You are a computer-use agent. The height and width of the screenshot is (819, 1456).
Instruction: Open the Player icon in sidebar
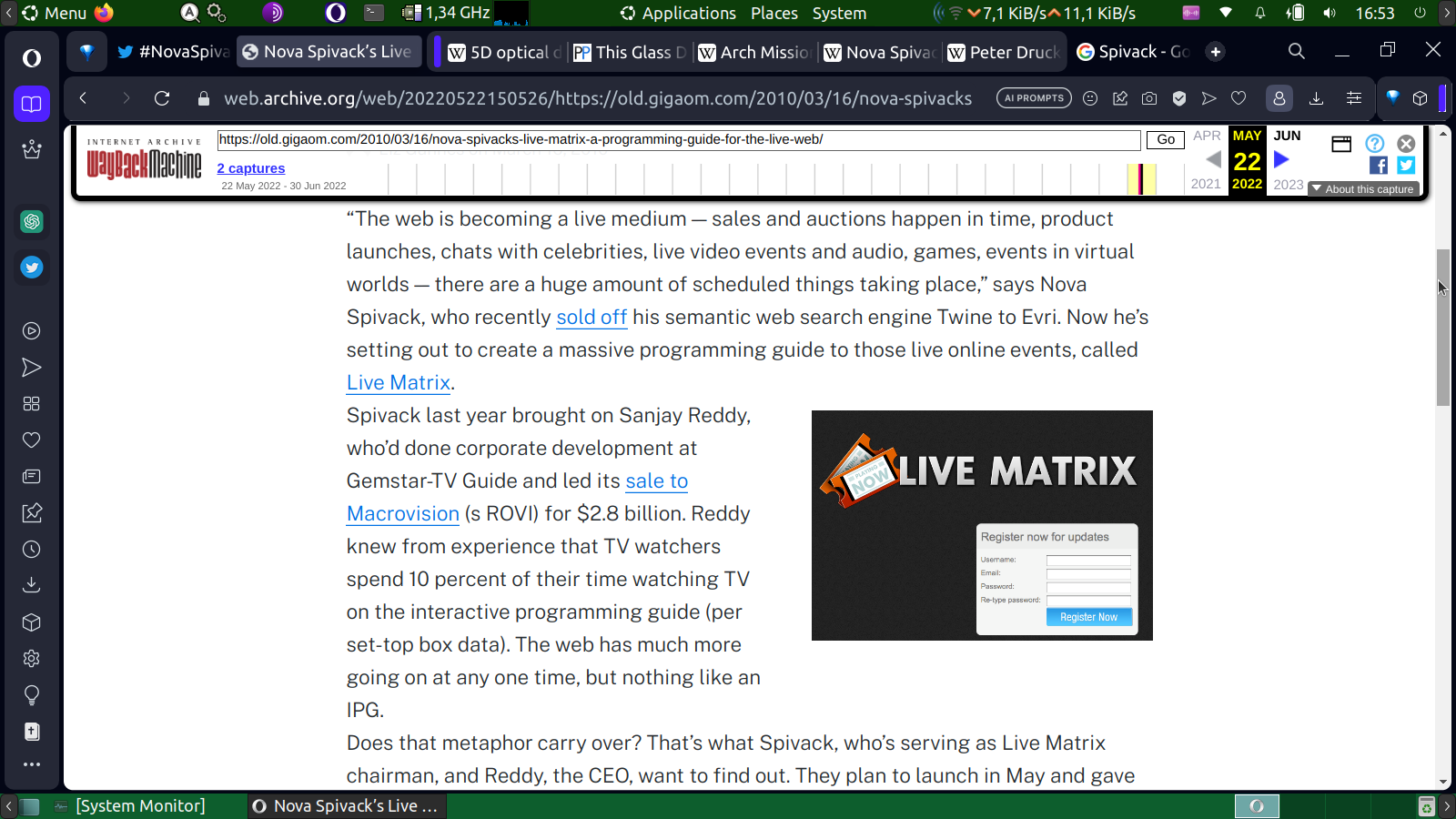[32, 331]
